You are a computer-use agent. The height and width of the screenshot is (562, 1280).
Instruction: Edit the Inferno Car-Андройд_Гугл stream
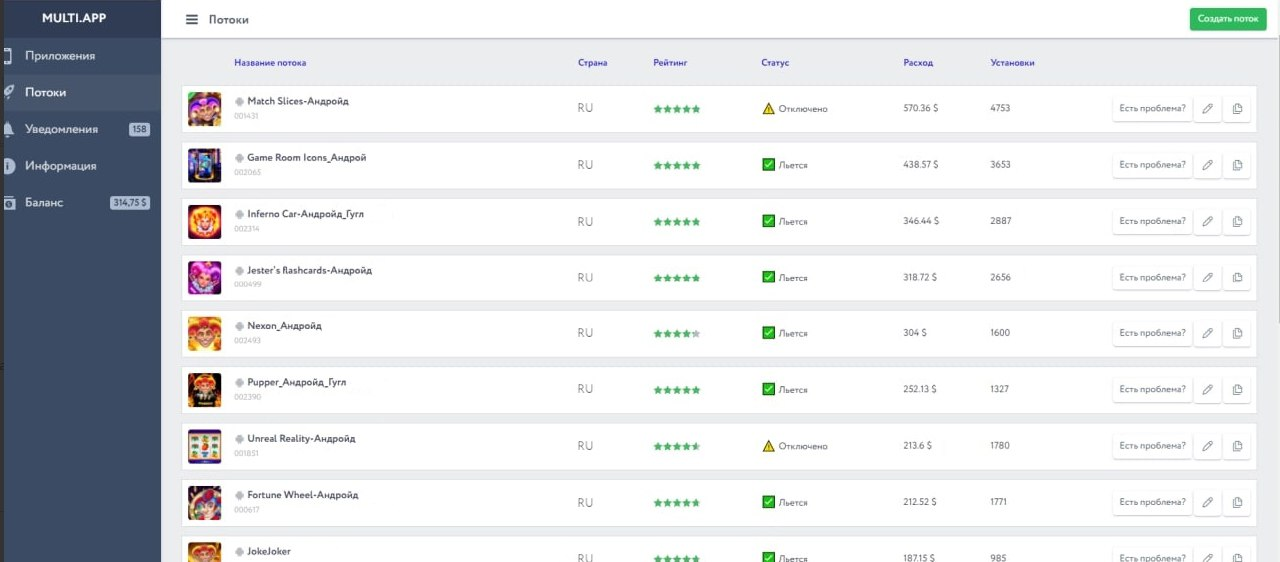[x=1207, y=221]
